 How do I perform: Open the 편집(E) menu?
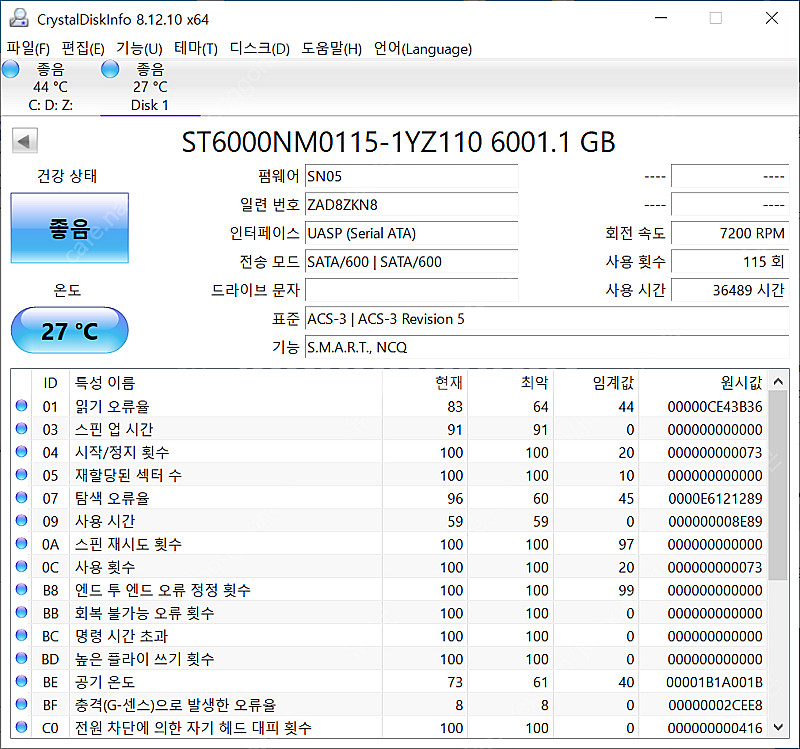click(83, 48)
